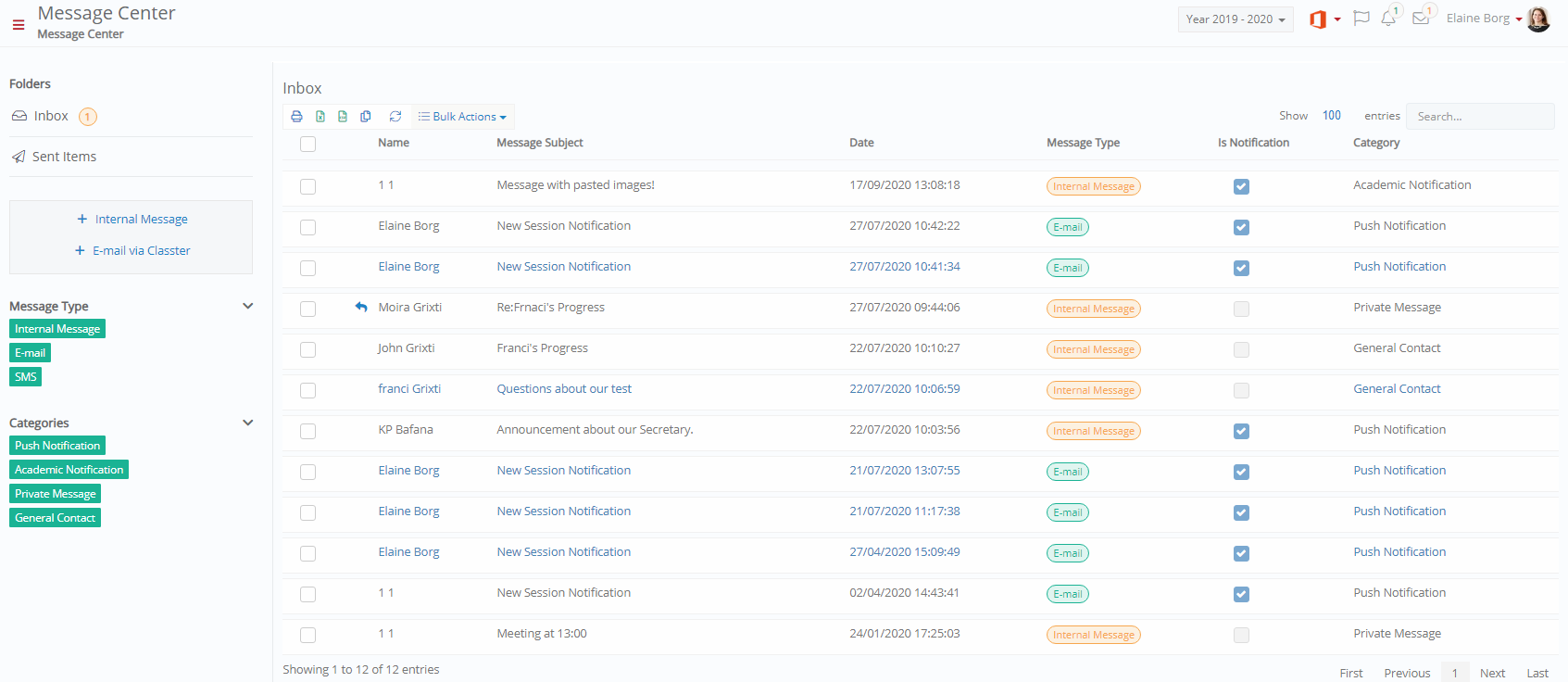Refresh the inbox message list
Viewport: 1568px width, 682px height.
tap(395, 117)
